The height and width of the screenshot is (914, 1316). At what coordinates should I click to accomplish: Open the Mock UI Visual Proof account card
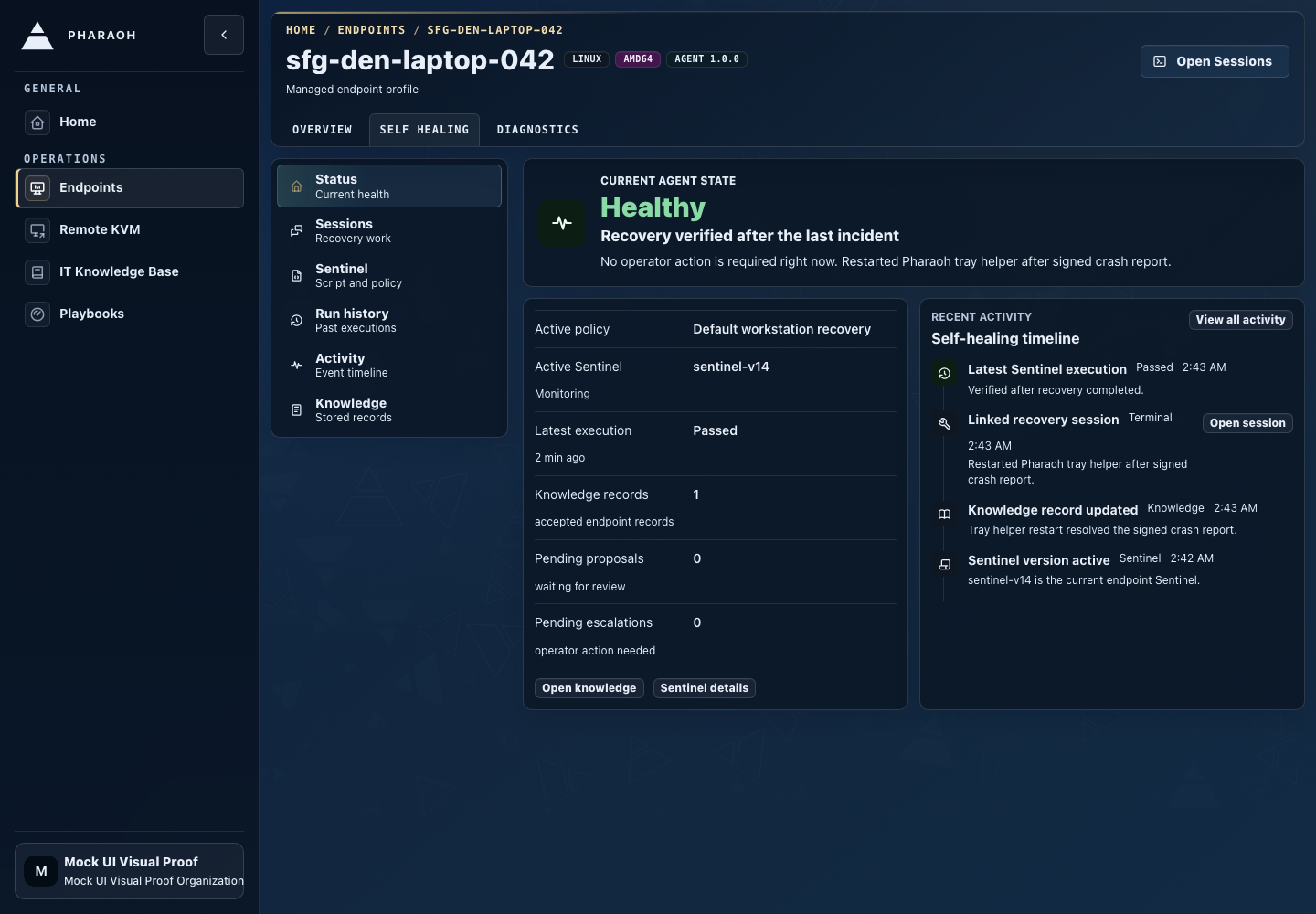(130, 871)
